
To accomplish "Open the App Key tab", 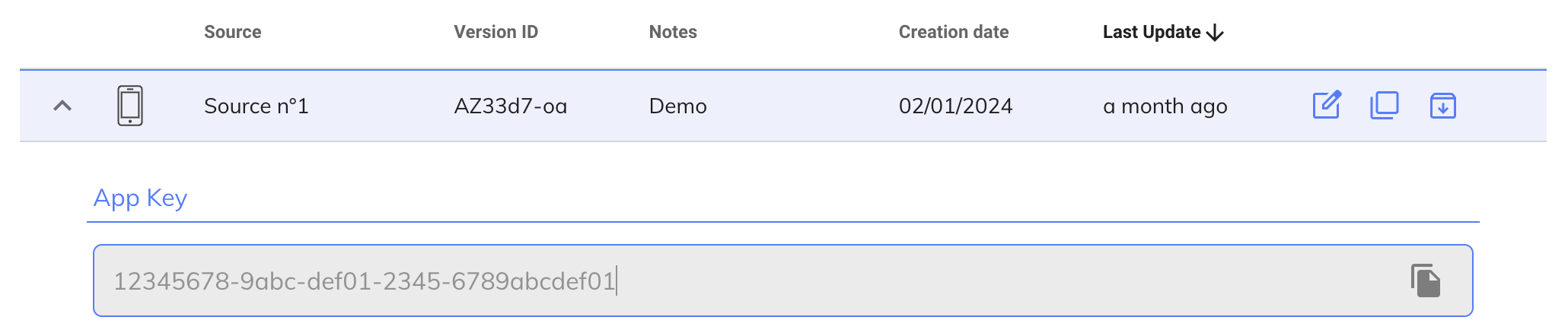I will pos(140,198).
